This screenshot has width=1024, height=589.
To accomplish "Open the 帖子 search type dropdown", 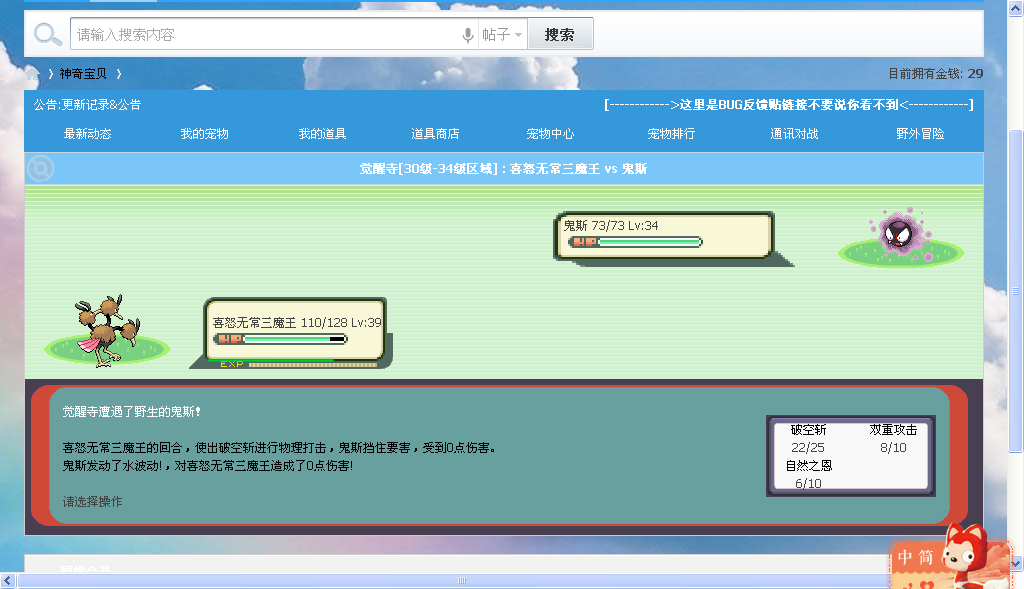I will click(x=502, y=35).
